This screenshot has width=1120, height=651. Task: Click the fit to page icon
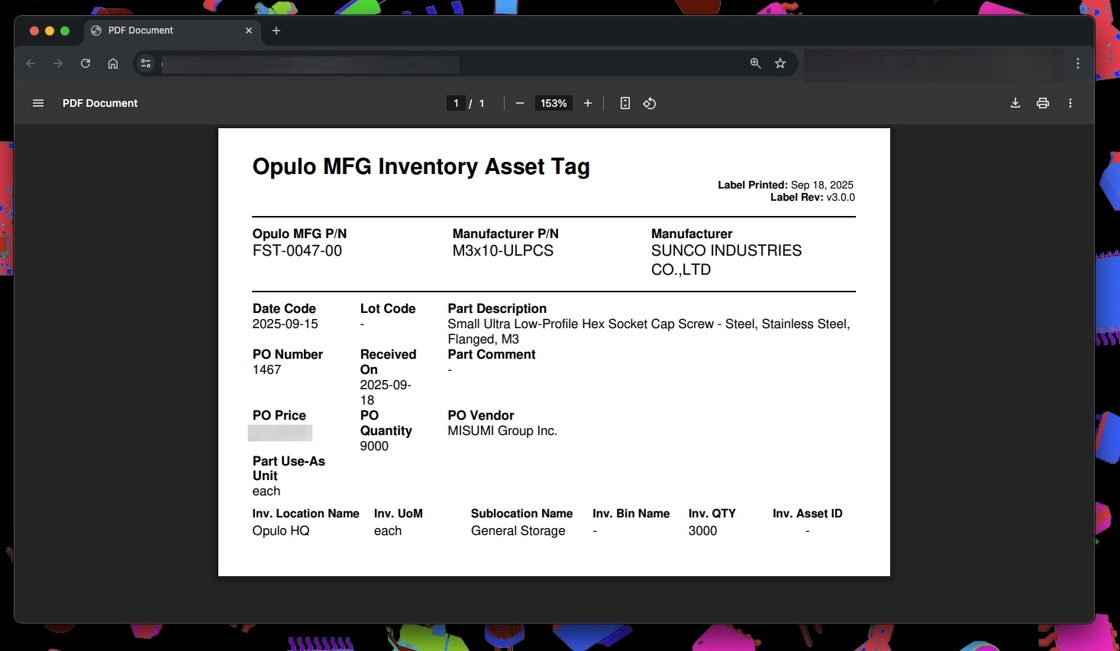pyautogui.click(x=625, y=103)
